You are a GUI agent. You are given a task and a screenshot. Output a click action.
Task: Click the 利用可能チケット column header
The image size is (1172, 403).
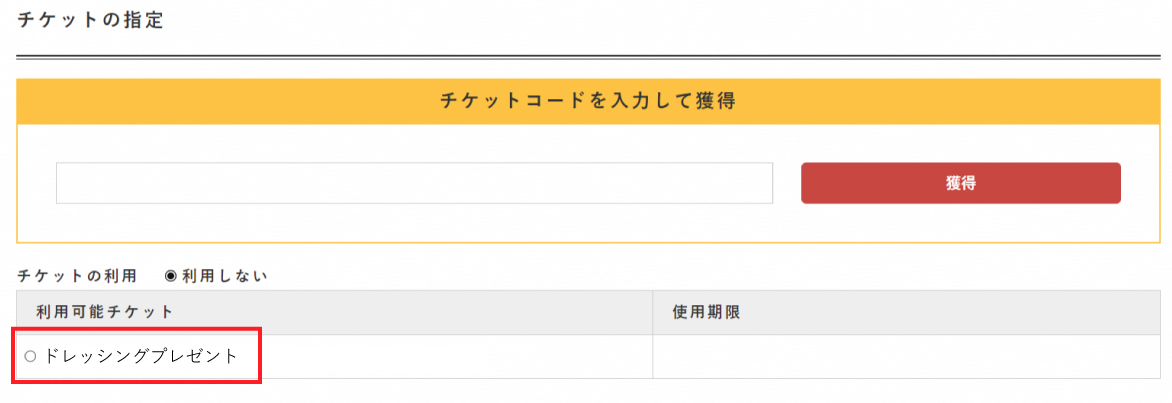pos(105,313)
